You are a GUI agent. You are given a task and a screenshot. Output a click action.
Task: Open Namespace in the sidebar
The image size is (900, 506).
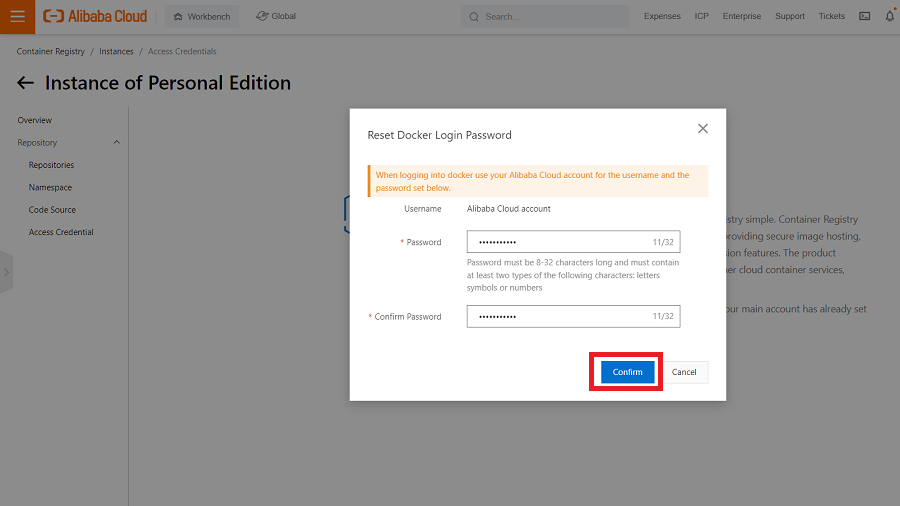tap(50, 187)
